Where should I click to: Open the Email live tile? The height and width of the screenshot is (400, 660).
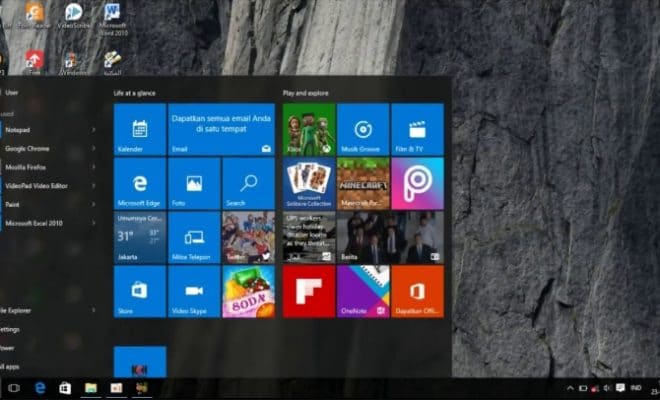click(x=221, y=129)
